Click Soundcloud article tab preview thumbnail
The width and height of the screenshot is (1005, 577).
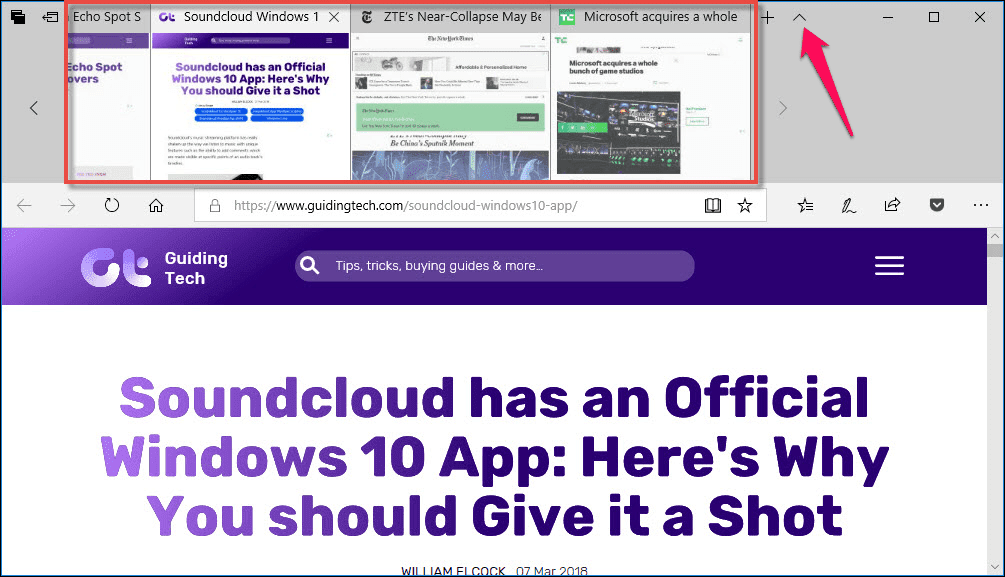click(x=251, y=106)
